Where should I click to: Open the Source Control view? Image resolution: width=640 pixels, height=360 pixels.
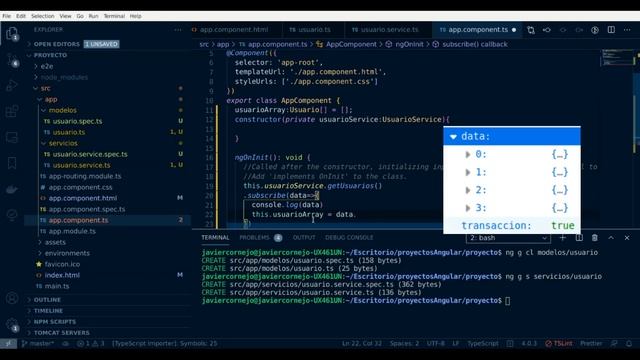[x=12, y=60]
